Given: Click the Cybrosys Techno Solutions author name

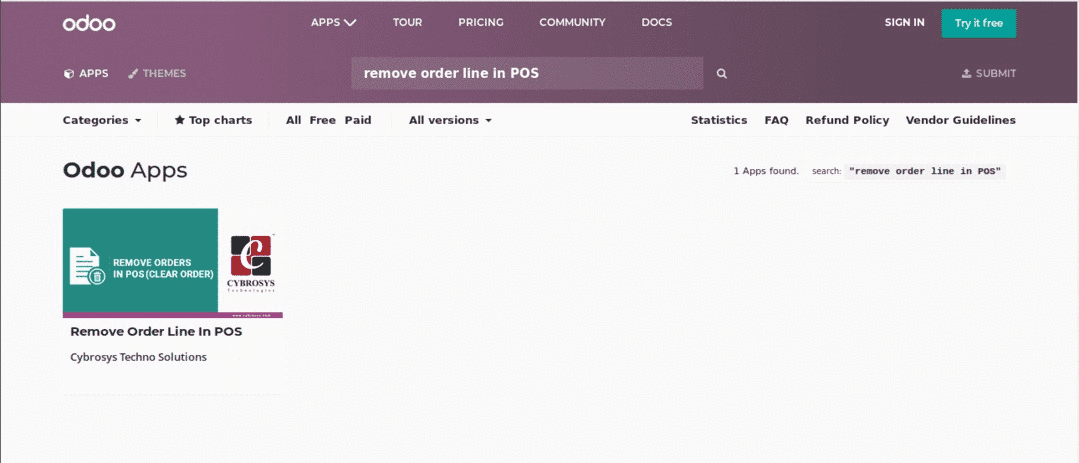Looking at the screenshot, I should pyautogui.click(x=138, y=357).
